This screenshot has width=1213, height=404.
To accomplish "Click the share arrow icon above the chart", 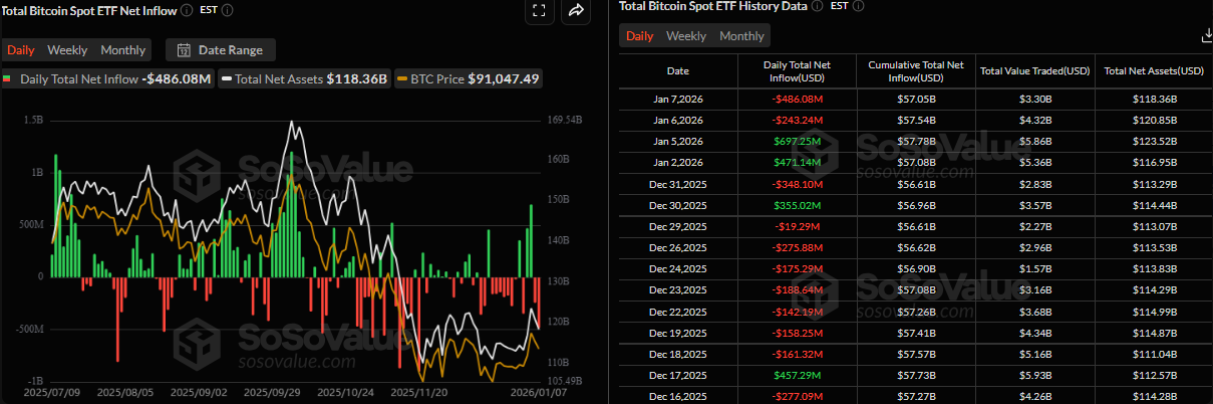I will coord(576,11).
